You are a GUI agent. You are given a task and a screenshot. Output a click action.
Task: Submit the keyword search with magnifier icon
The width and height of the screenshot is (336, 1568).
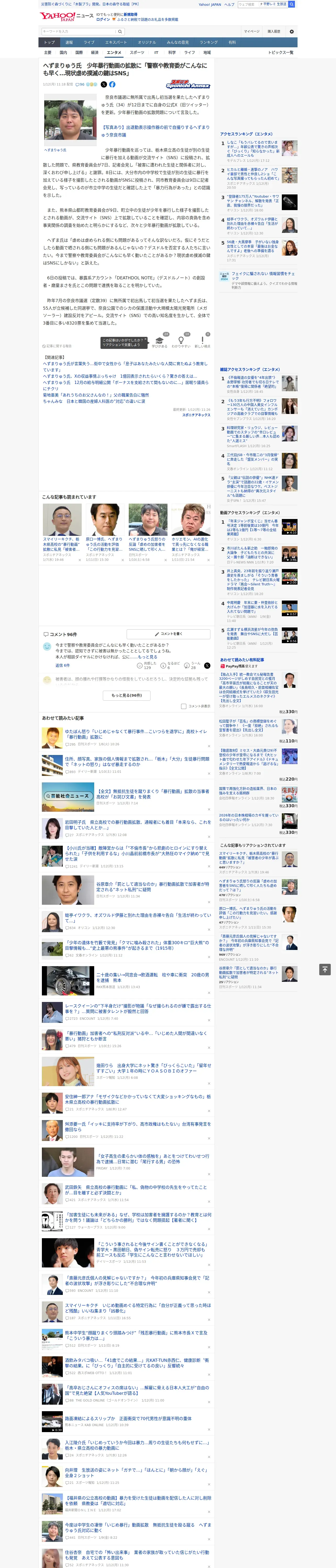coord(120,31)
